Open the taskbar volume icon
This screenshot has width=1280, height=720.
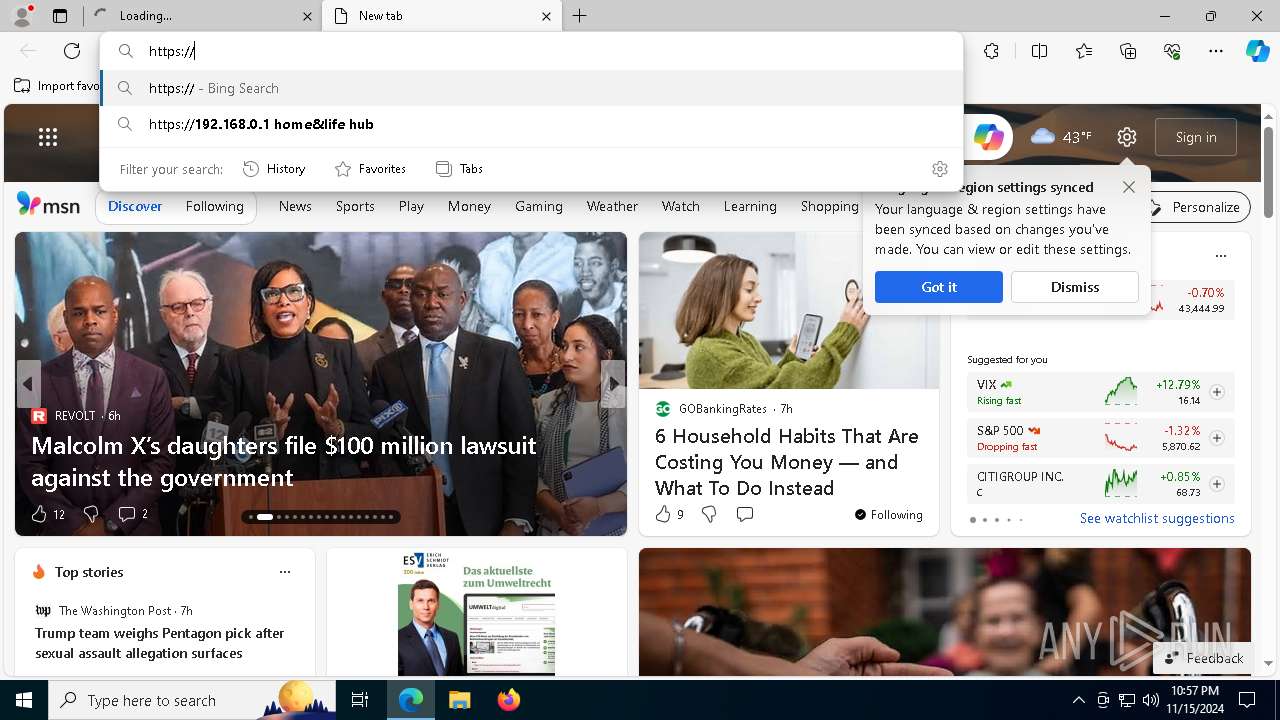pos(1150,700)
